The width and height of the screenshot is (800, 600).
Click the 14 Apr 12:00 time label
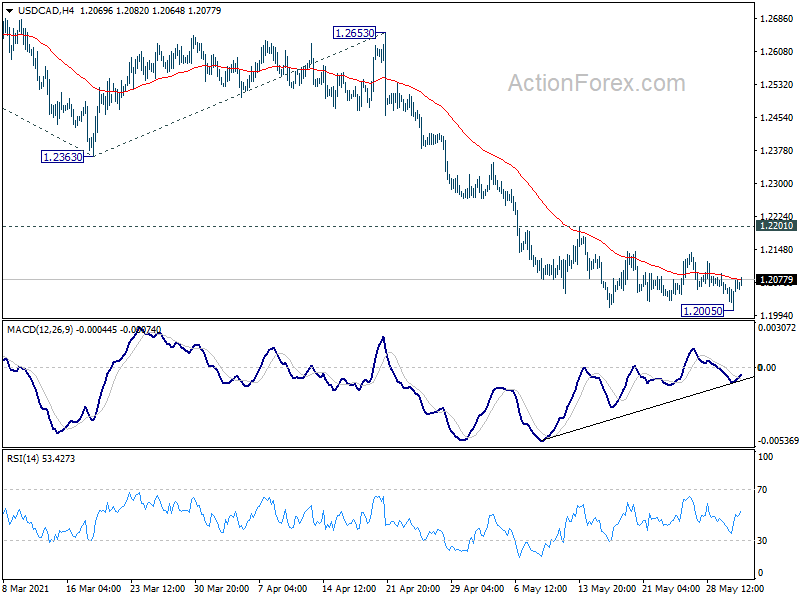tap(349, 588)
